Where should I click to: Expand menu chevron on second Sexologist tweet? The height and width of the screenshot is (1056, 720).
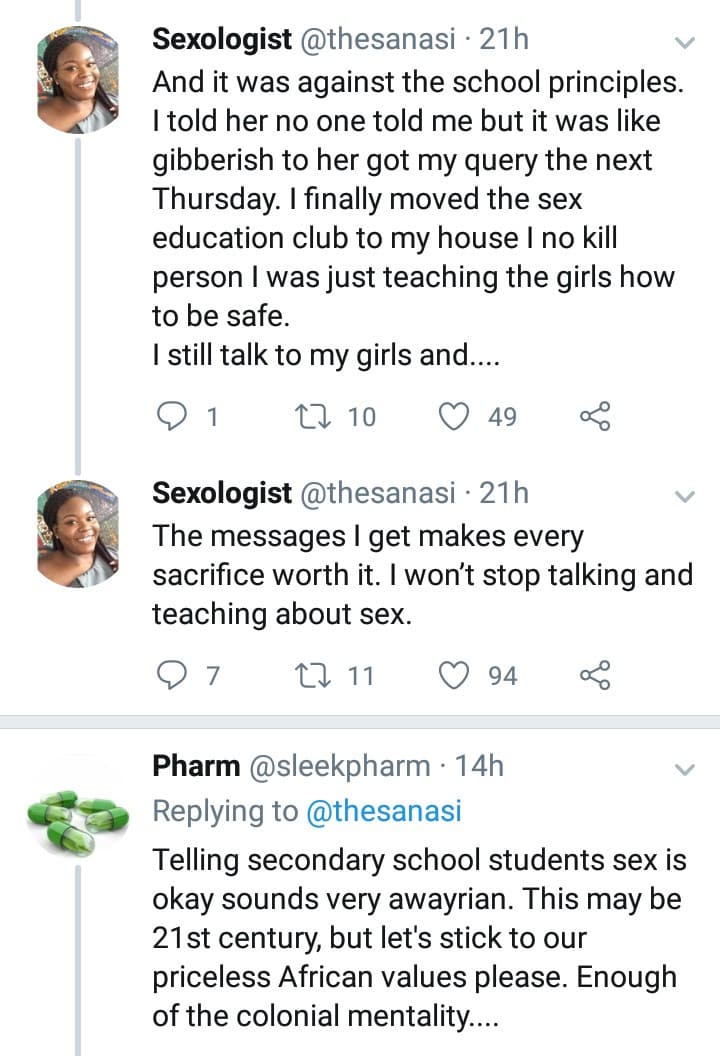685,496
